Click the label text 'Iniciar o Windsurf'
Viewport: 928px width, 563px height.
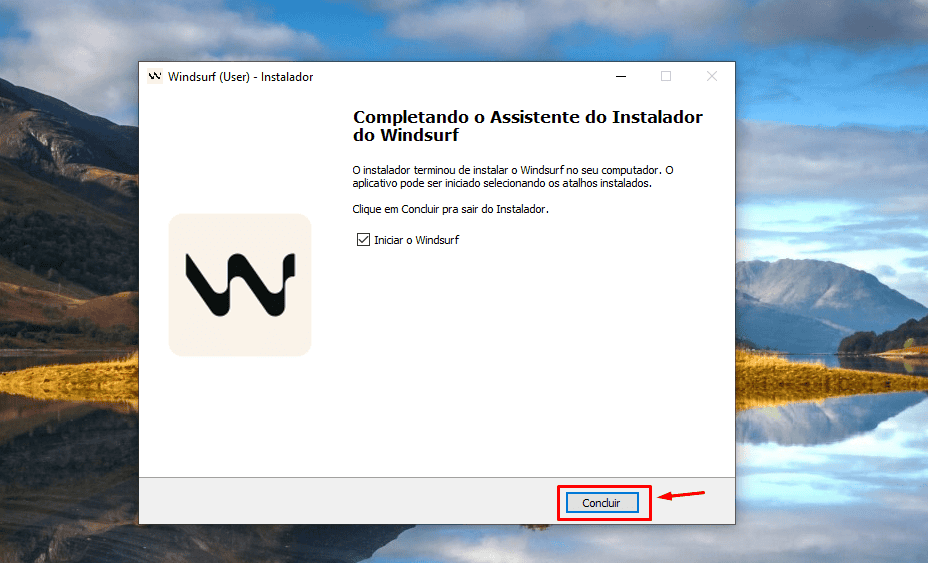[x=416, y=240]
